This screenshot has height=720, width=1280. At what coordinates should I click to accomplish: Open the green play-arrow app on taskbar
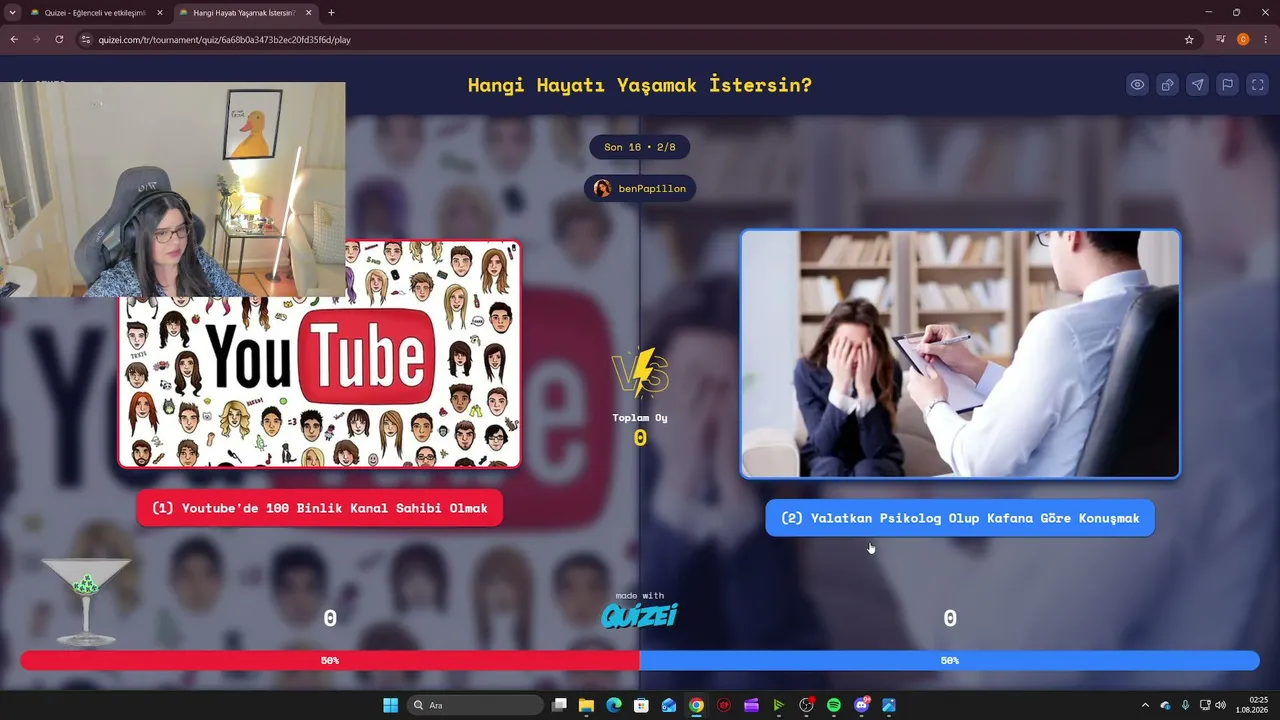pyautogui.click(x=778, y=705)
